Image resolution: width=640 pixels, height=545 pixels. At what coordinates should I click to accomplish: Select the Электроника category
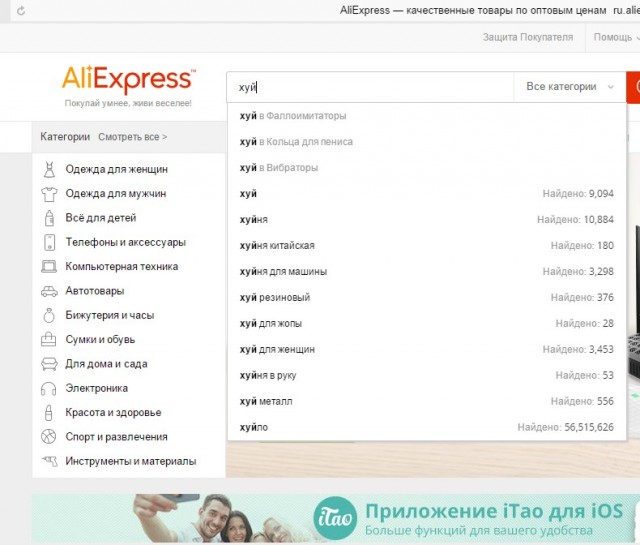[x=96, y=388]
